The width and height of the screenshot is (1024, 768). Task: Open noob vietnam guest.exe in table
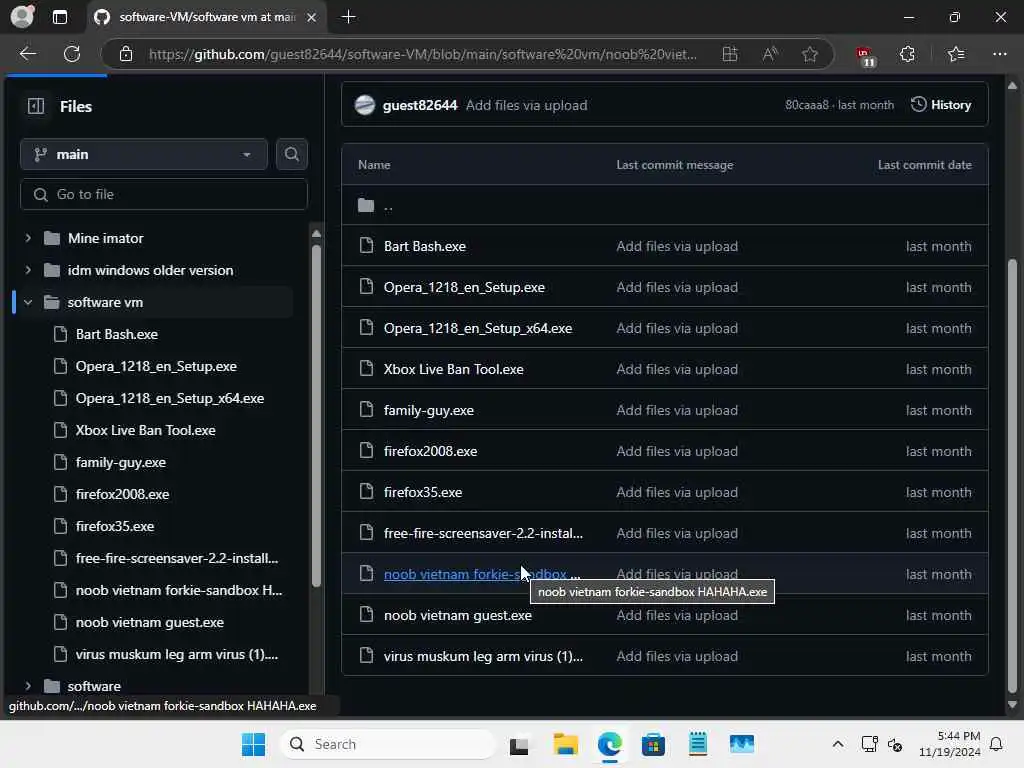458,616
